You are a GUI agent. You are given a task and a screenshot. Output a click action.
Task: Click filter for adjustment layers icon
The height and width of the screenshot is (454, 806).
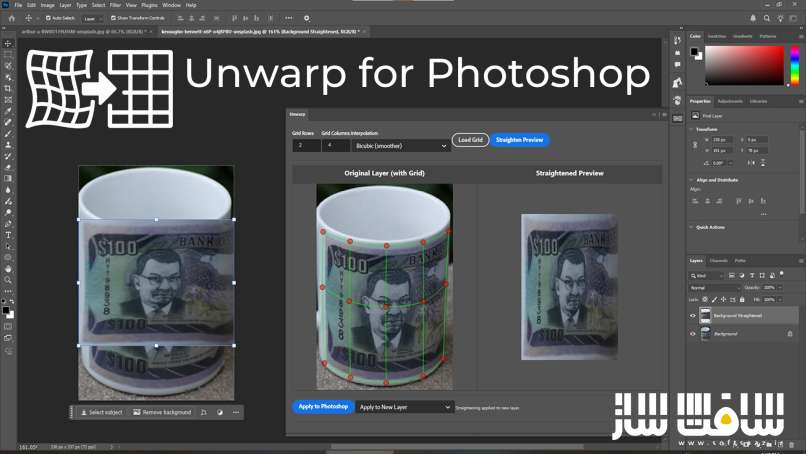tap(742, 276)
